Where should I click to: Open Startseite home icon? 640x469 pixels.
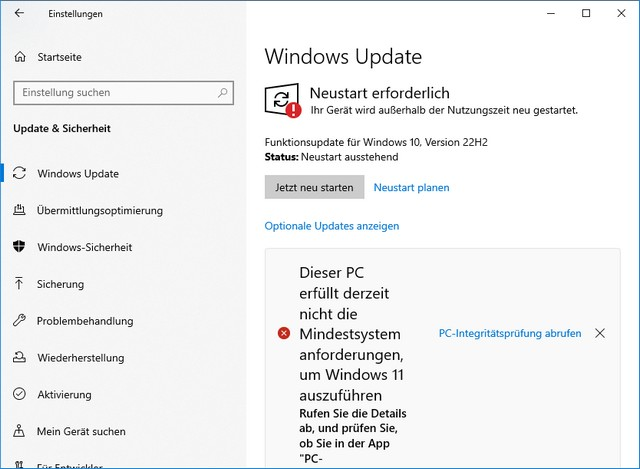[x=20, y=57]
